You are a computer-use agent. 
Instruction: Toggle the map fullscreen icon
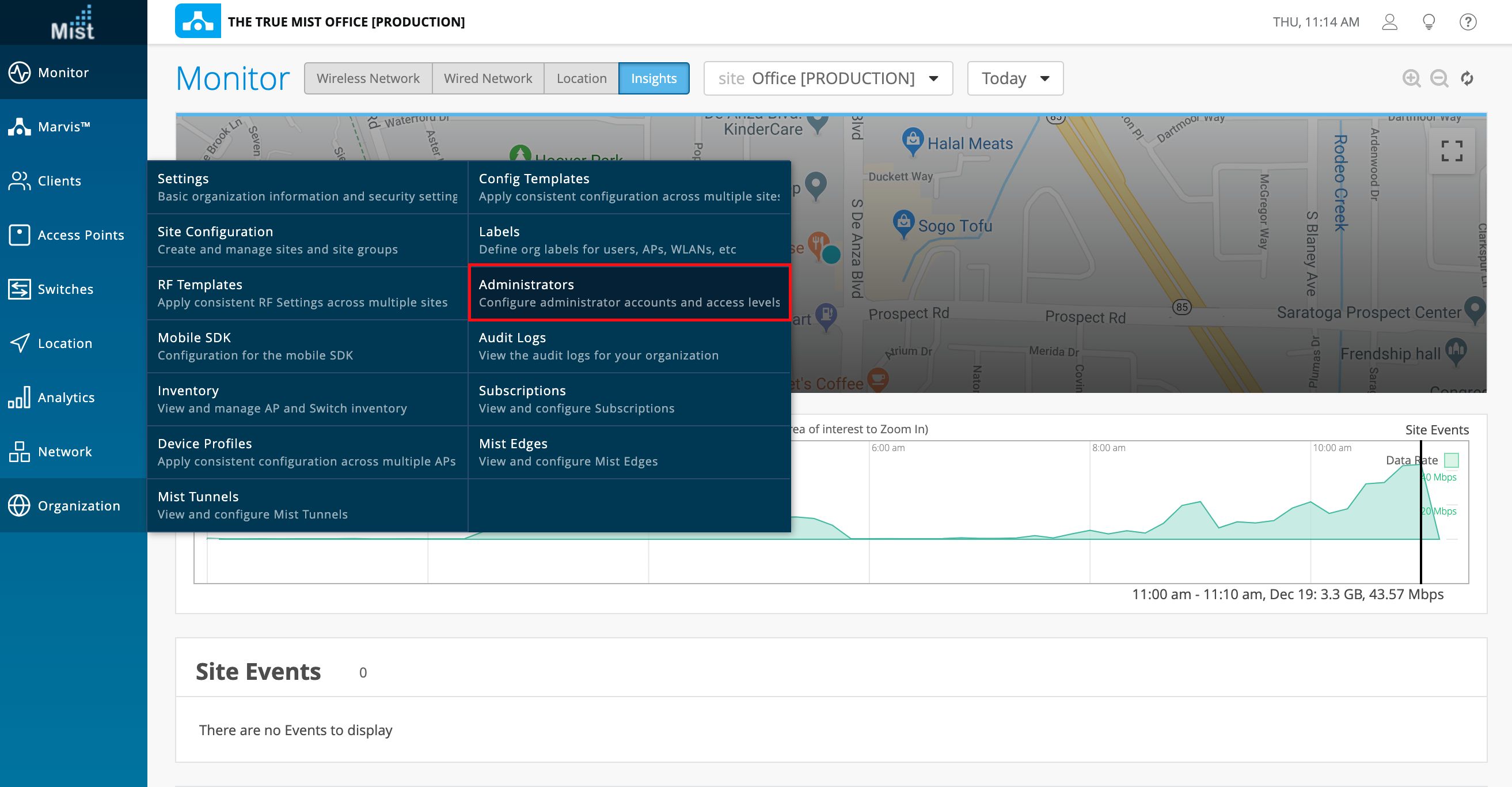tap(1452, 151)
